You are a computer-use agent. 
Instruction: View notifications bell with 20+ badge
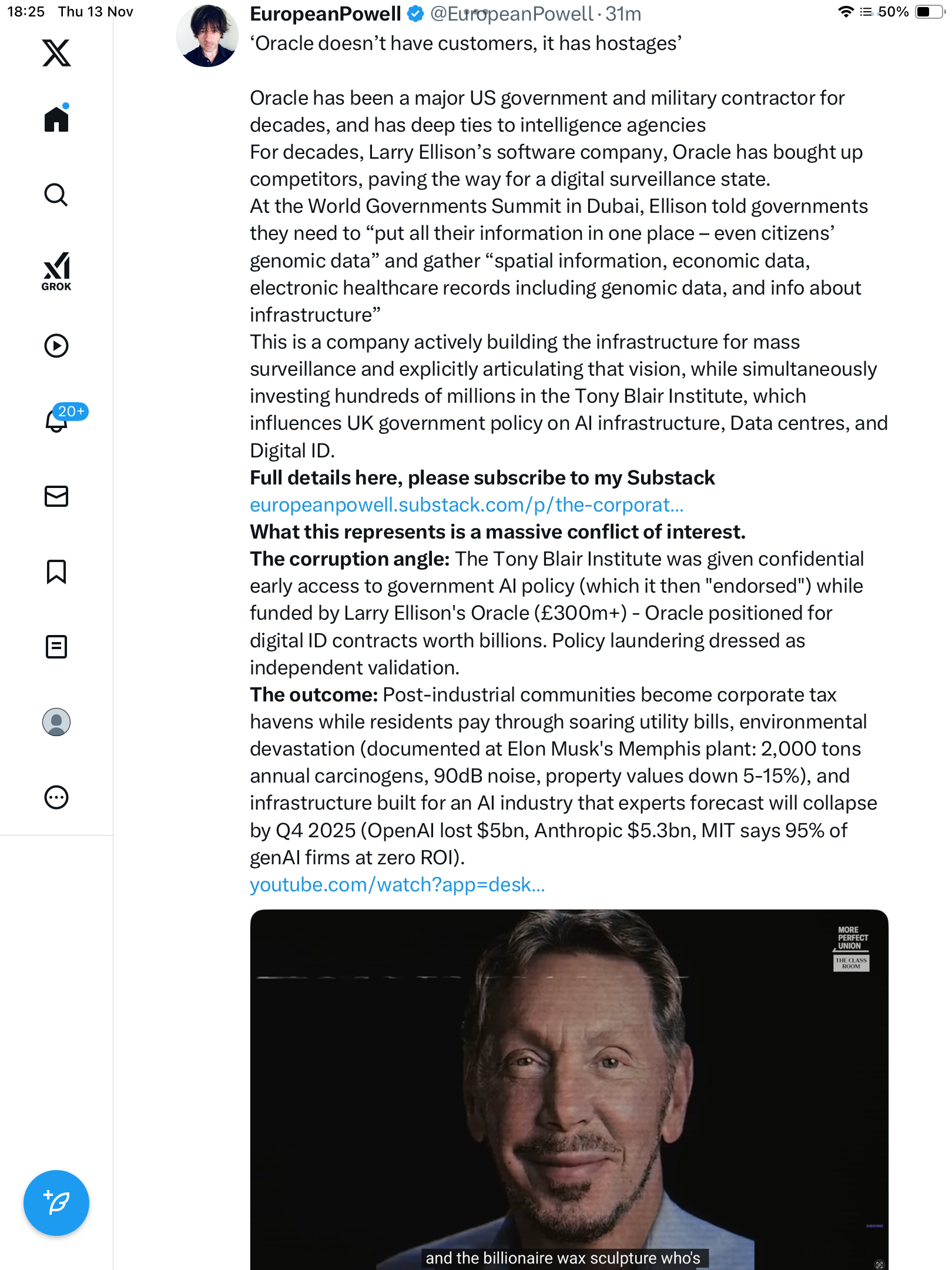[58, 420]
